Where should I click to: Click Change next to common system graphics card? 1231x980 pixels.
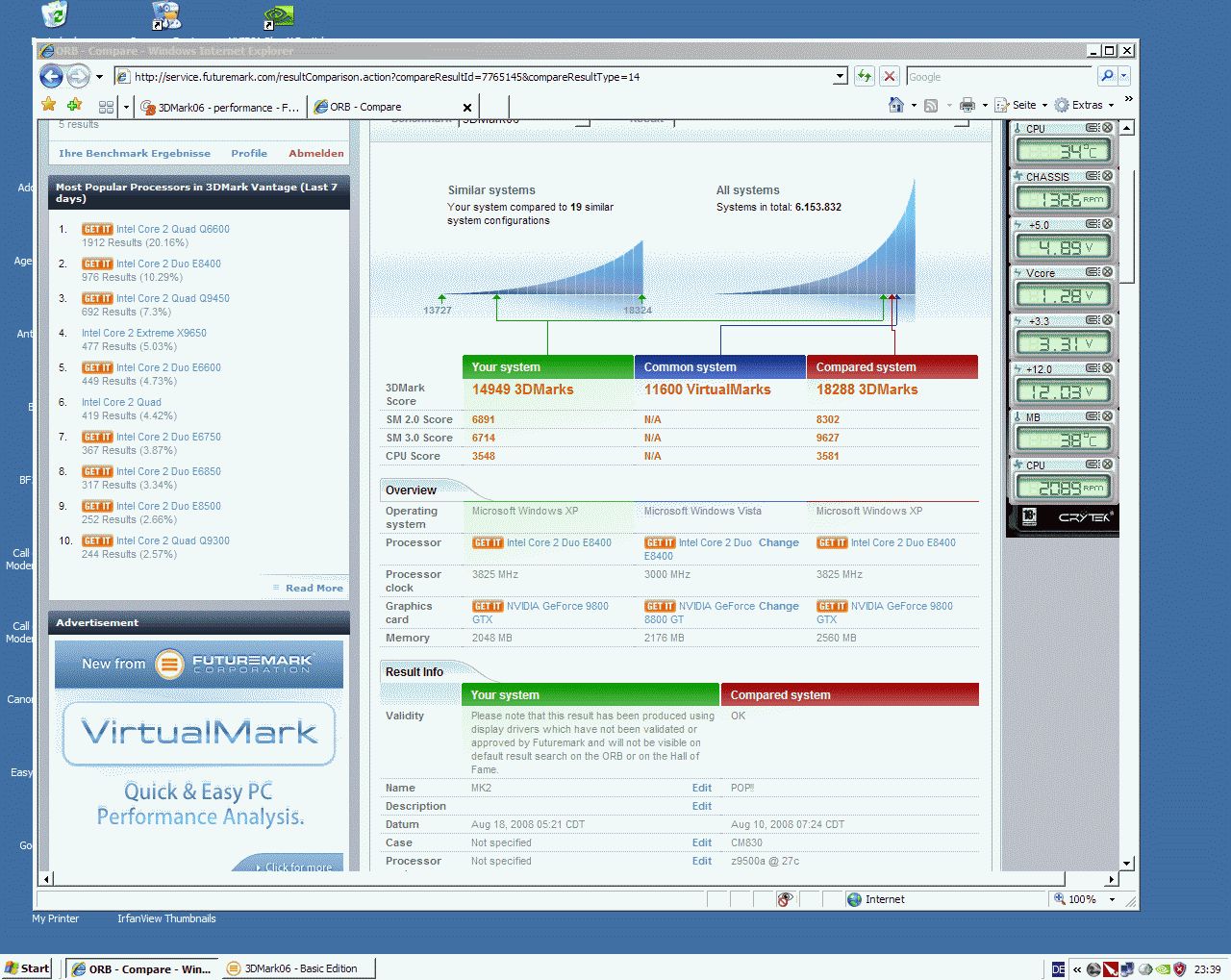(779, 606)
